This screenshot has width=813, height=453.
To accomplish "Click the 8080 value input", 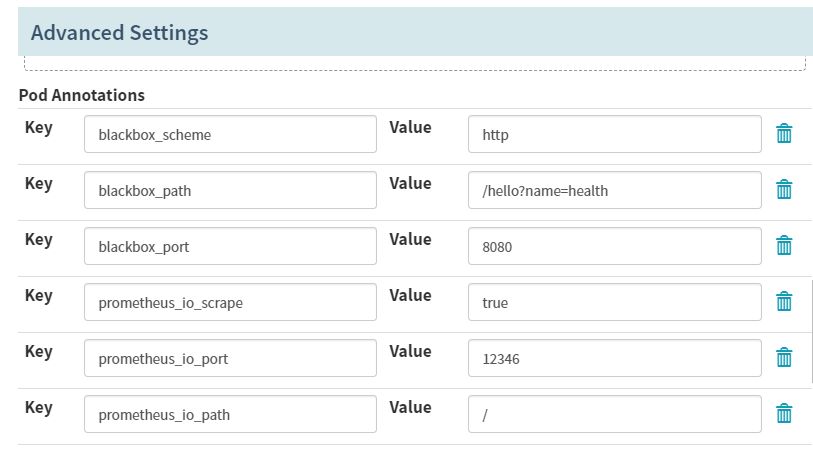I will (x=614, y=246).
